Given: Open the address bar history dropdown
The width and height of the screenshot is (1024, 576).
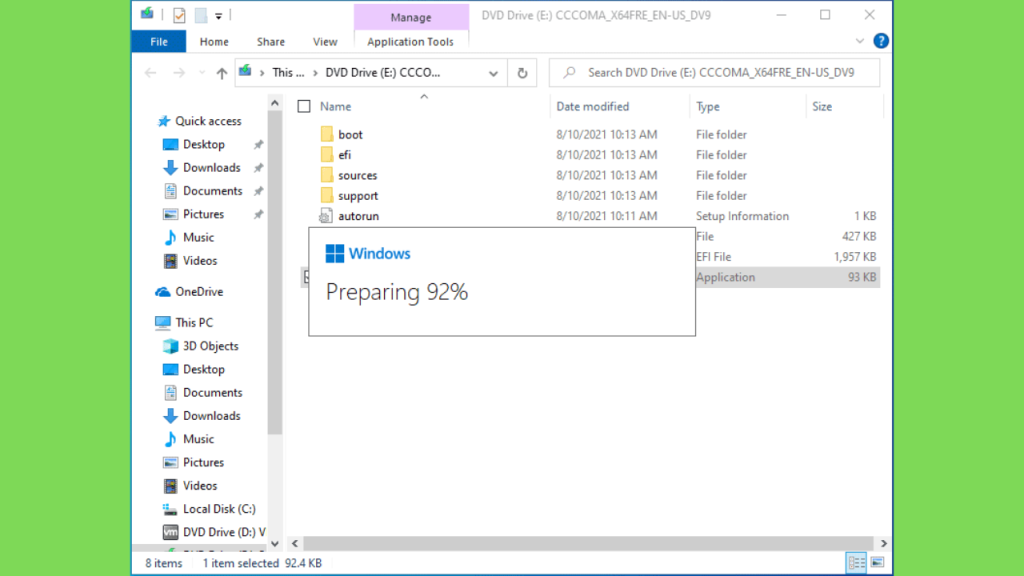Looking at the screenshot, I should 493,73.
